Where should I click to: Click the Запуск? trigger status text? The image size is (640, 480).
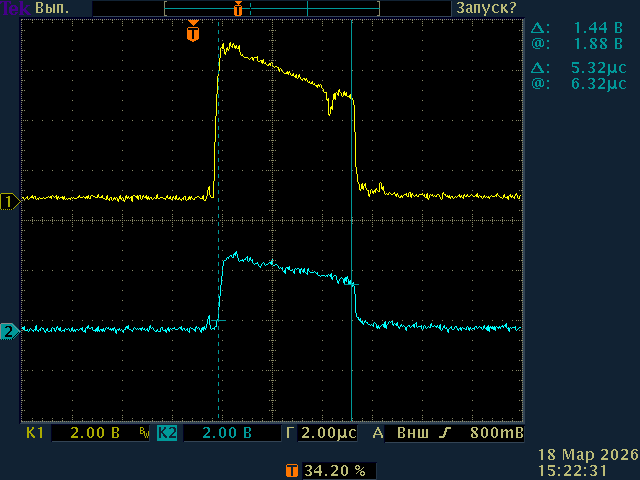click(486, 8)
